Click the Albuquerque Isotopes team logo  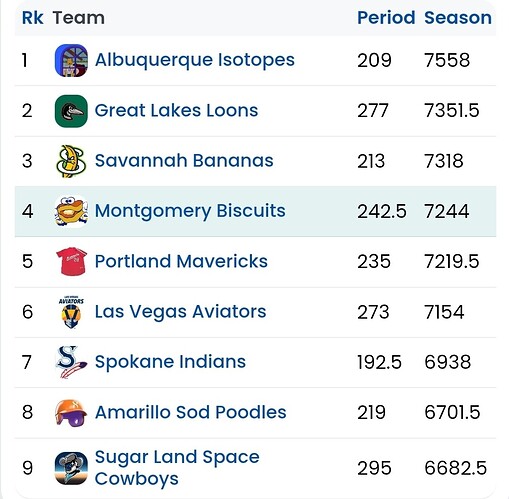pos(71,60)
